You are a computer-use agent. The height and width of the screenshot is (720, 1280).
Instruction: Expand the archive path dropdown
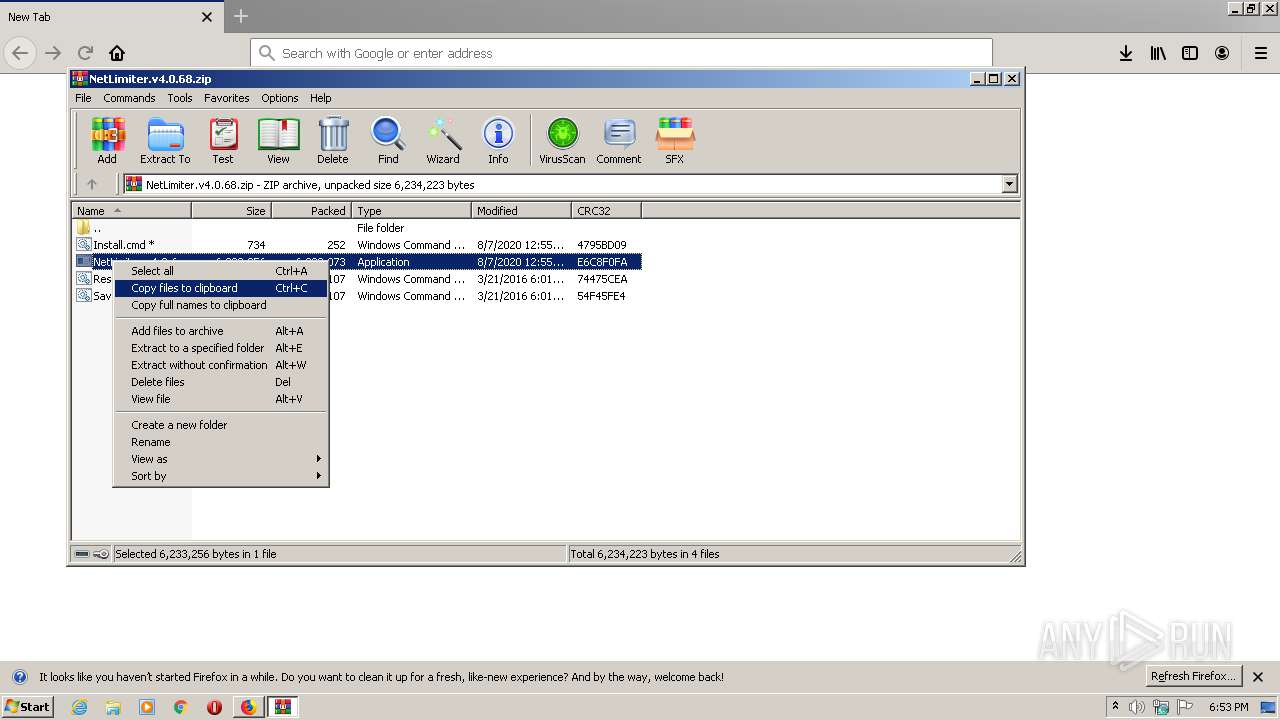1009,184
